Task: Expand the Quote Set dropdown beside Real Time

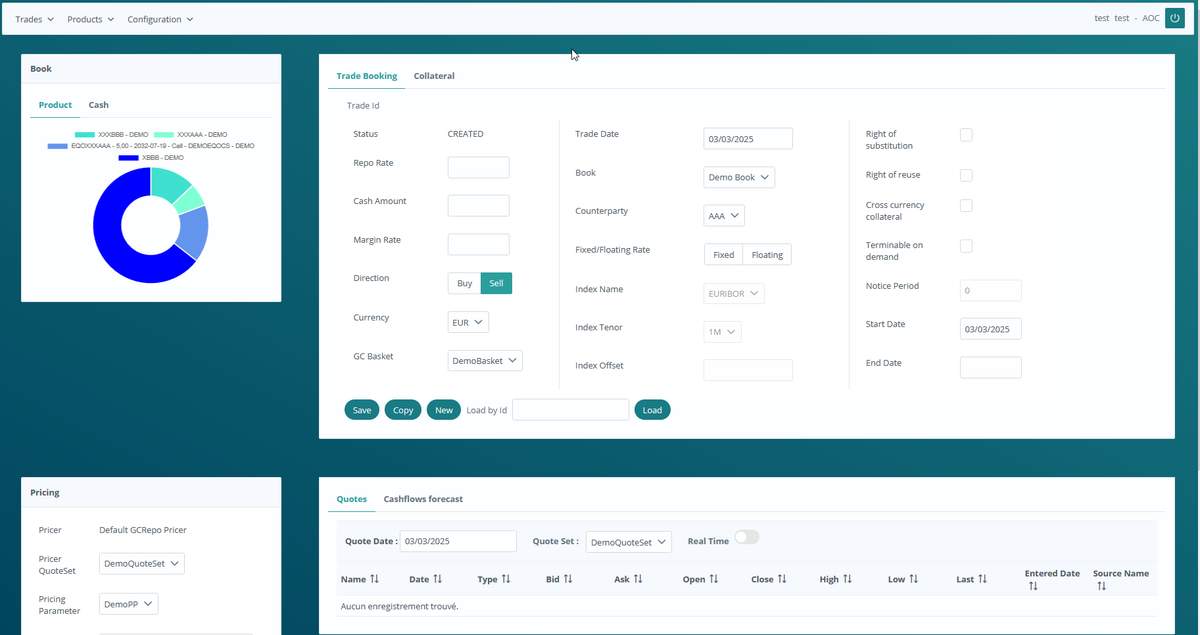Action: tap(629, 542)
